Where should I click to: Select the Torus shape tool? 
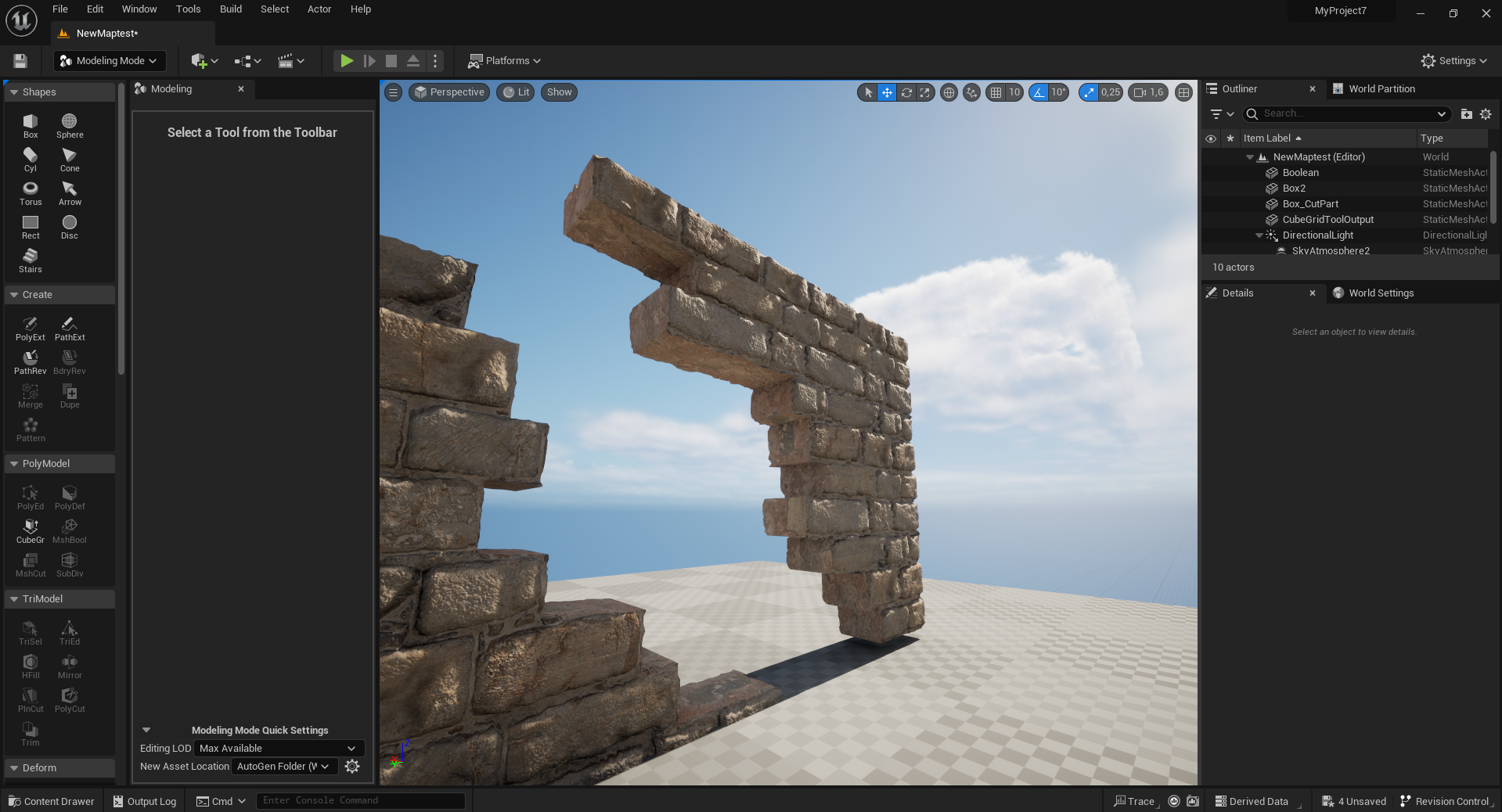click(x=31, y=193)
